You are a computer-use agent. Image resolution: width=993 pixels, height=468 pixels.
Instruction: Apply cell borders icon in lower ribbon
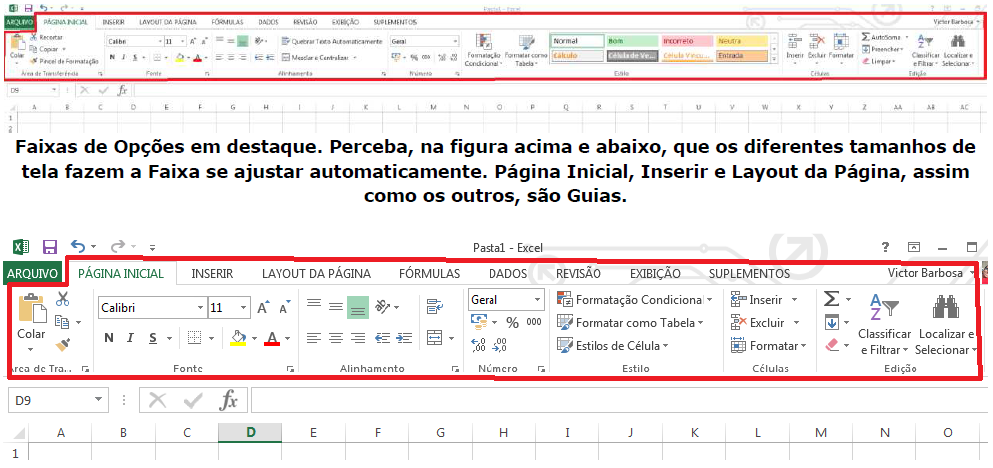196,338
